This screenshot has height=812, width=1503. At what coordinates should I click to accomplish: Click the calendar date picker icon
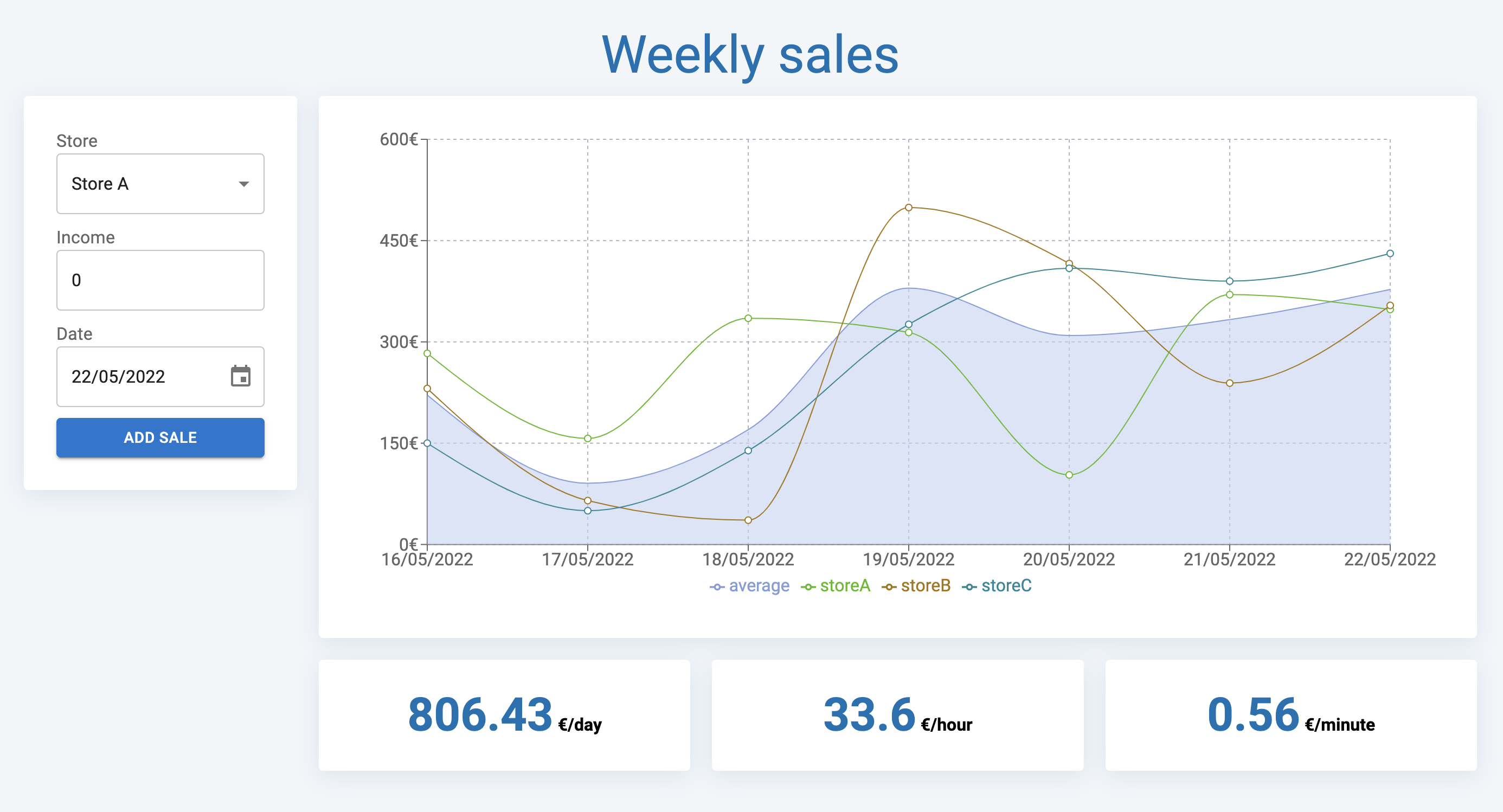[241, 376]
